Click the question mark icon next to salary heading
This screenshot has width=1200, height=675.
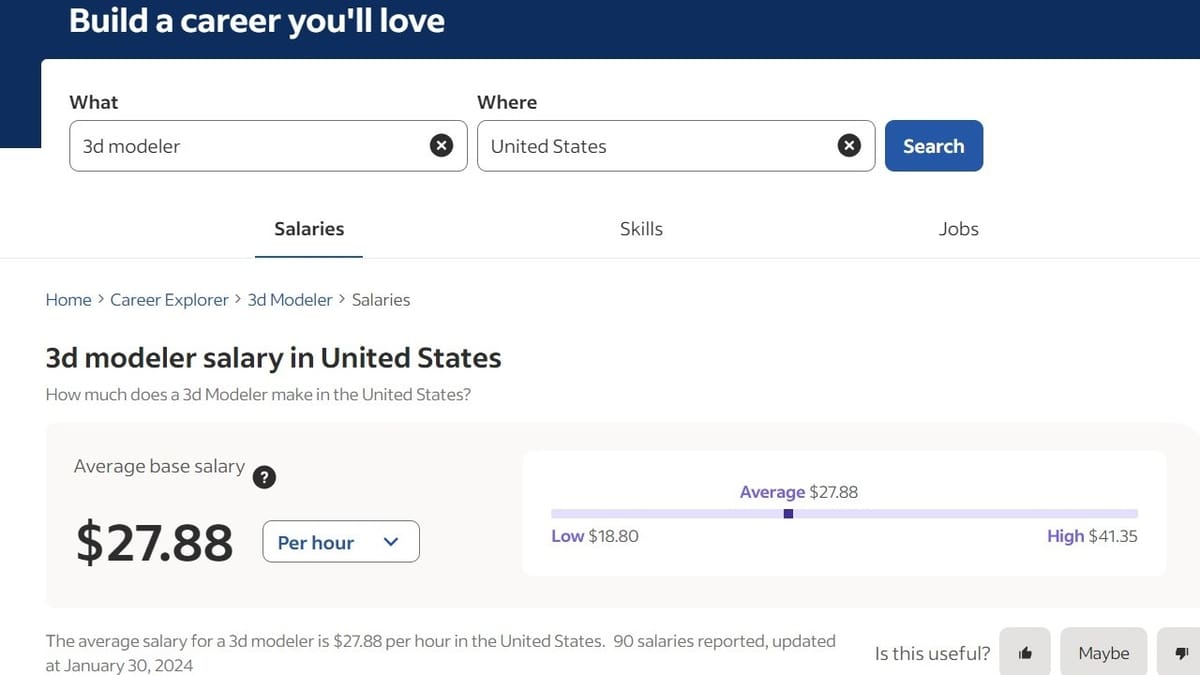click(264, 477)
